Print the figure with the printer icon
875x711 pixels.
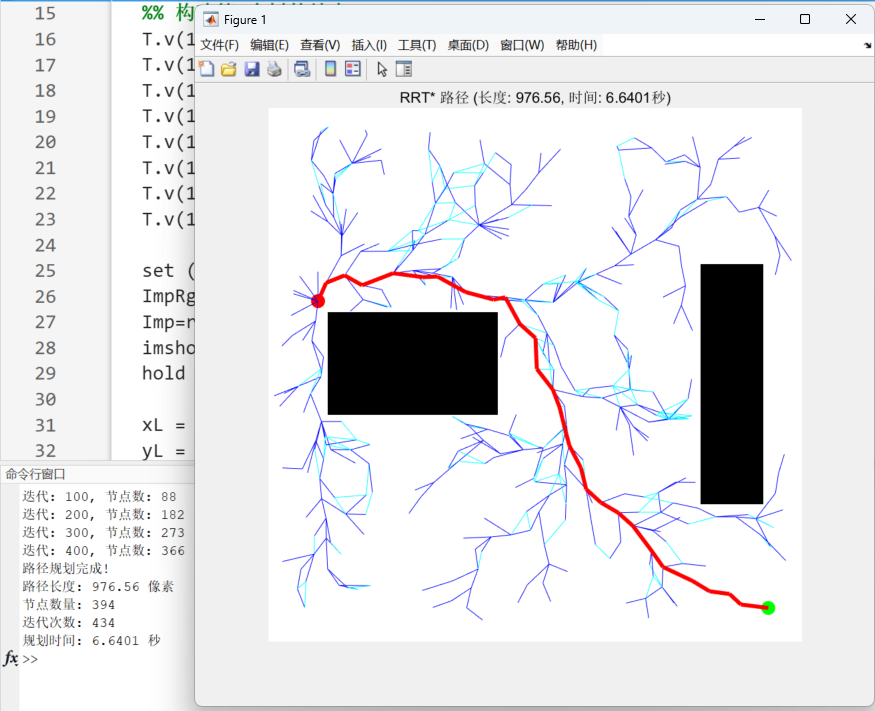(275, 69)
